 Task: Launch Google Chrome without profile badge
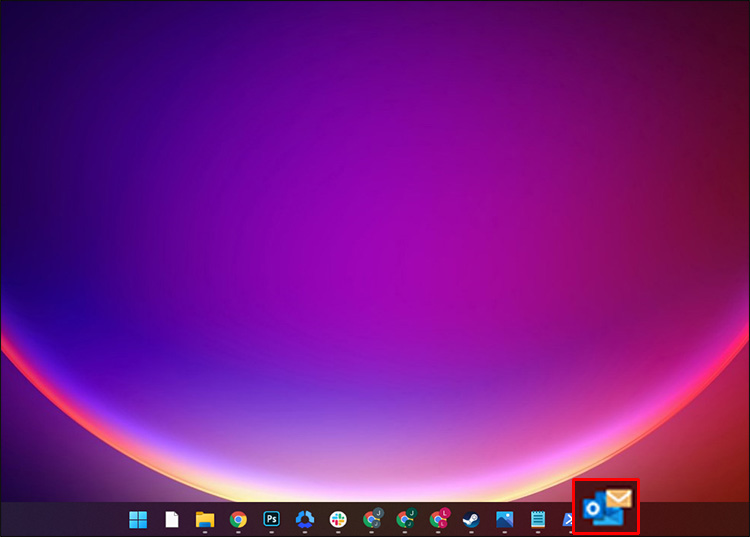[x=238, y=519]
